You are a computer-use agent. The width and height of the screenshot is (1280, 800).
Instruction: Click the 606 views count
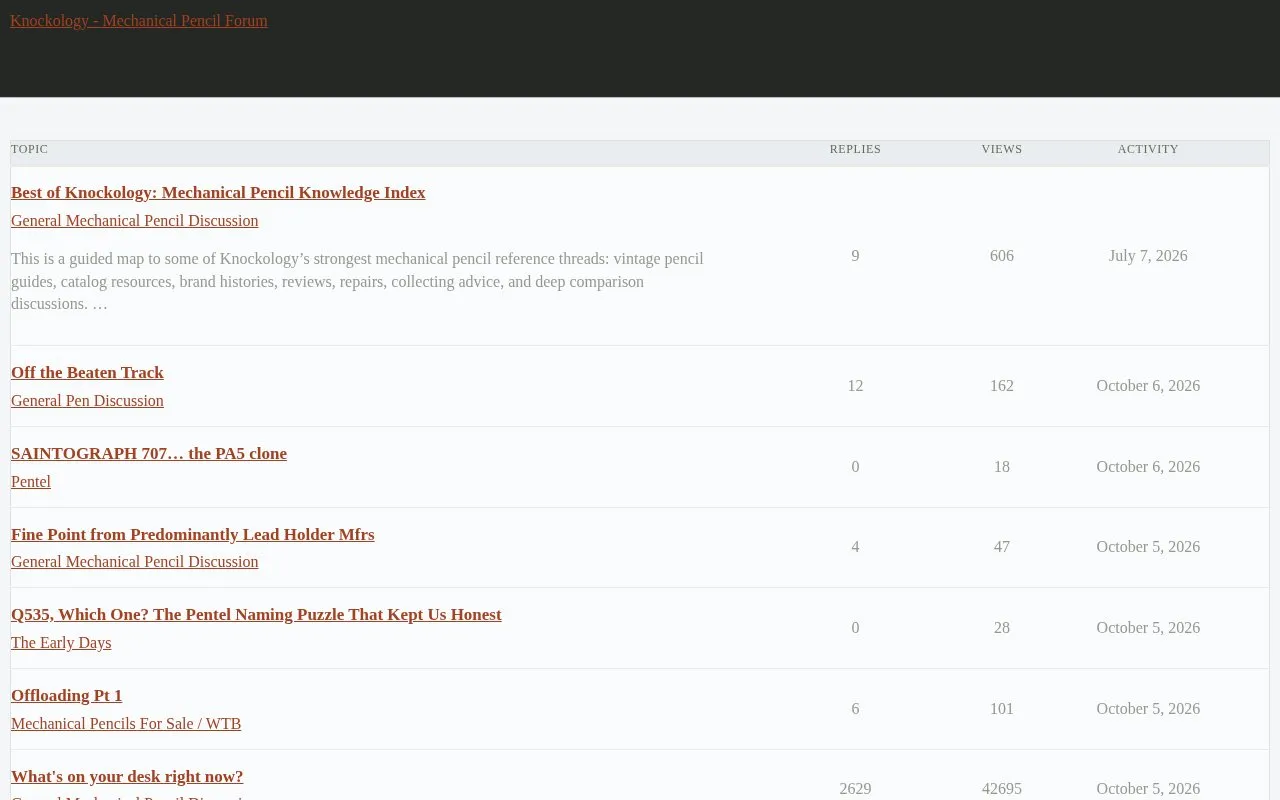tap(1002, 256)
